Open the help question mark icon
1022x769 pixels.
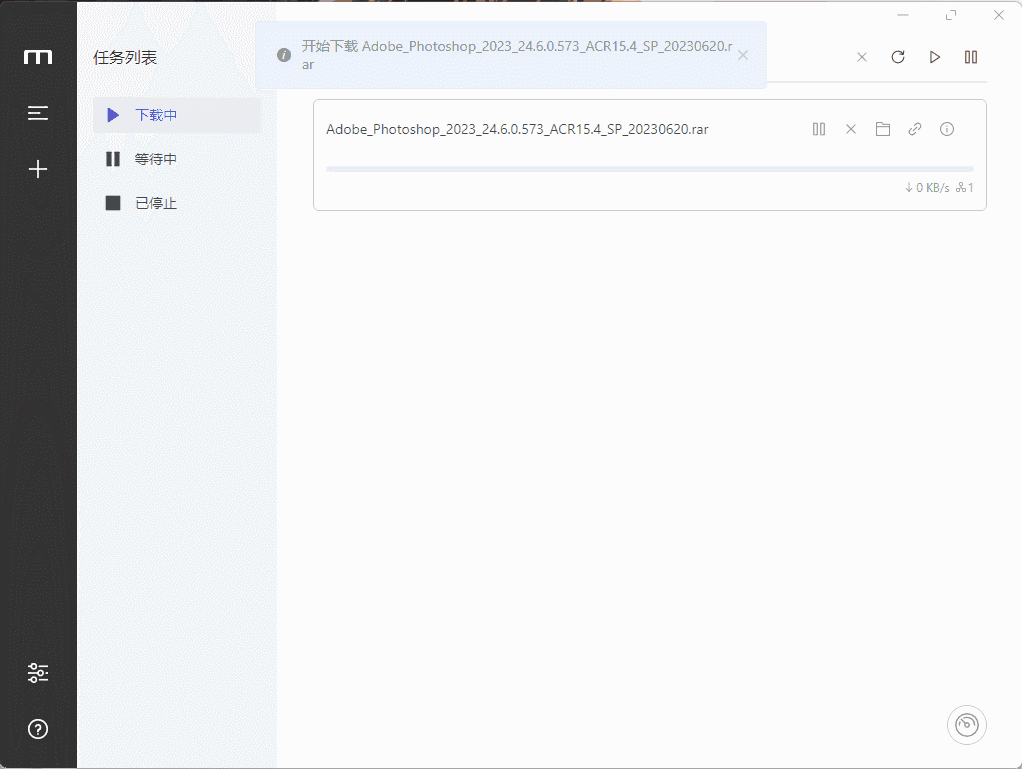tap(38, 729)
